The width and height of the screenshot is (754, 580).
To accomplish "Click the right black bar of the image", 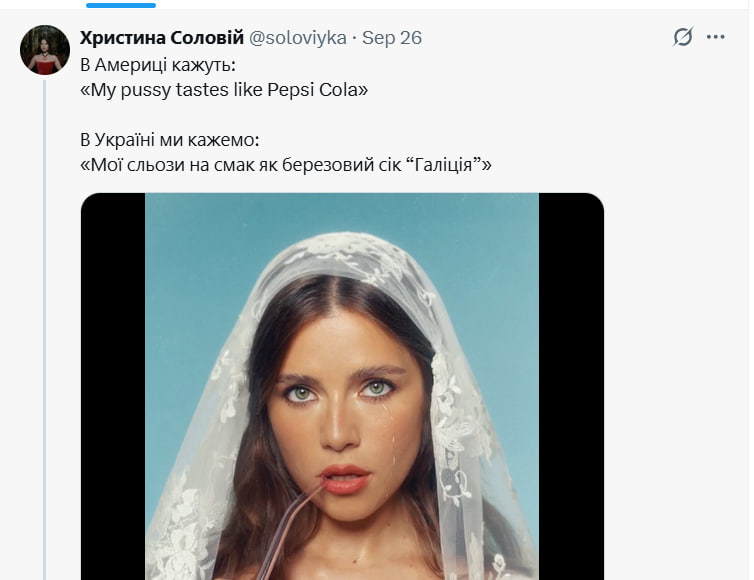I will (x=571, y=400).
